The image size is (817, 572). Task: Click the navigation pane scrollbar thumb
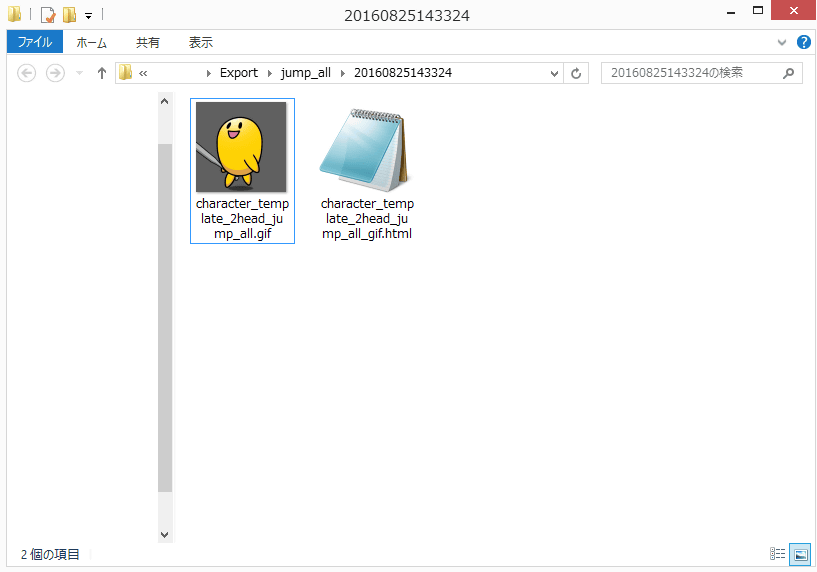coord(165,318)
